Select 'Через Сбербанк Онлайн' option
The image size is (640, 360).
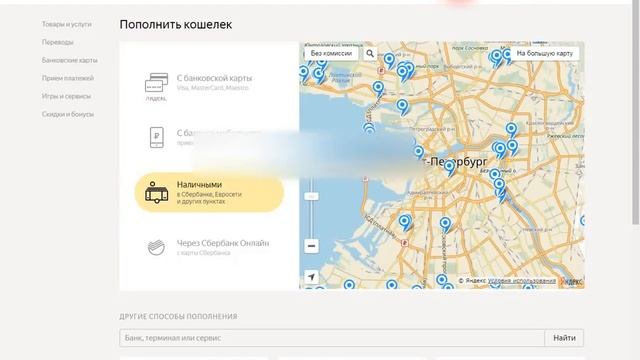pos(209,247)
